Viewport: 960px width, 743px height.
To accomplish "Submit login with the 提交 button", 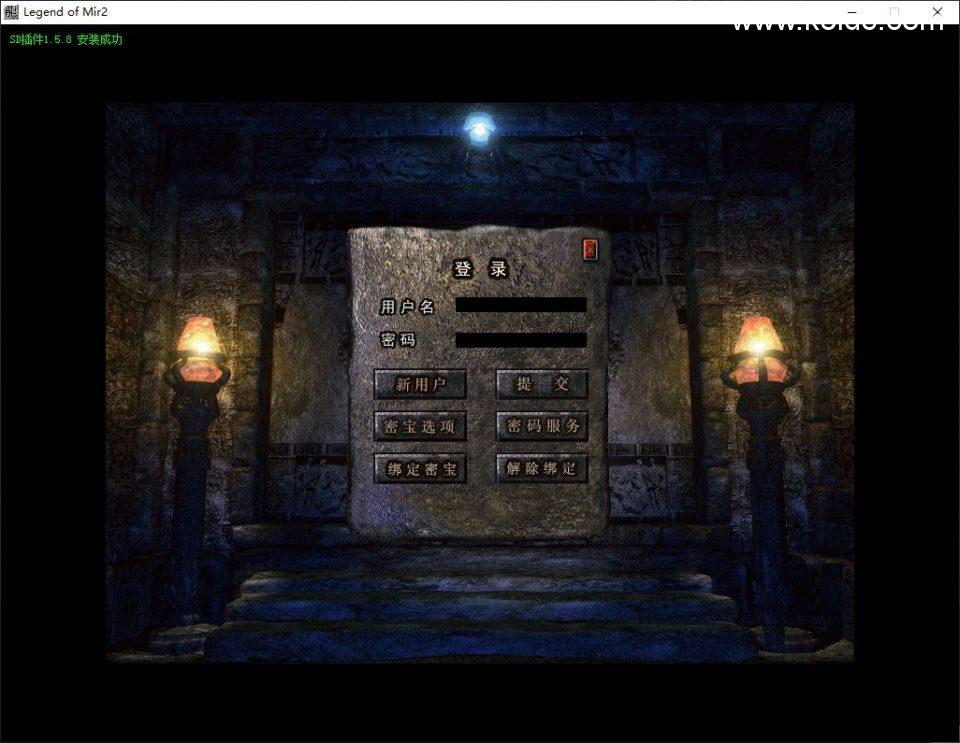I will tap(542, 384).
